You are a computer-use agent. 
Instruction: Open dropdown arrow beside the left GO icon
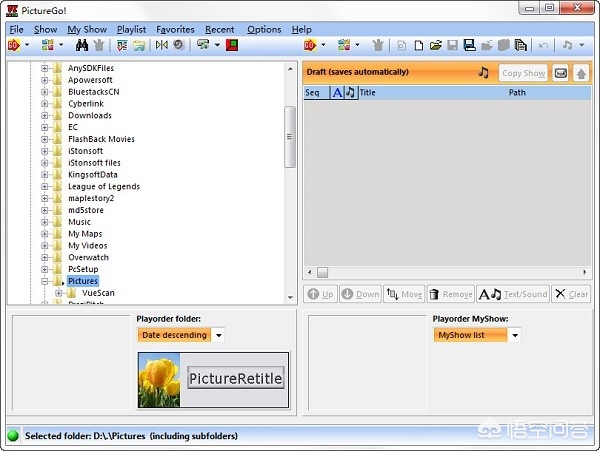coord(27,45)
